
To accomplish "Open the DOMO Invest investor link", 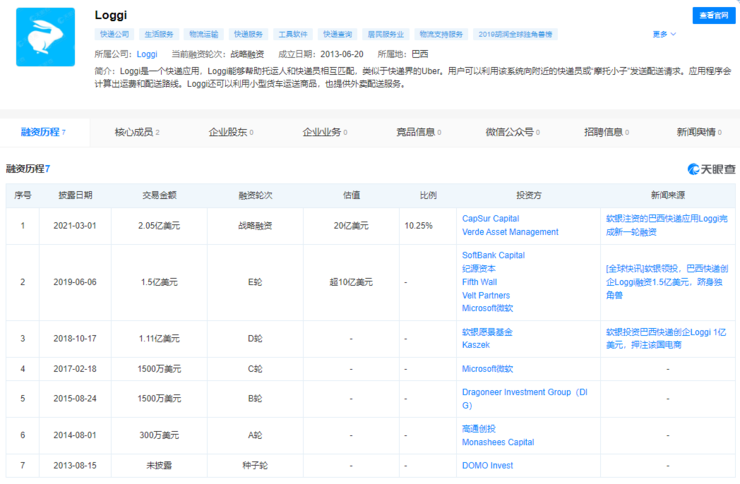I will pyautogui.click(x=487, y=466).
